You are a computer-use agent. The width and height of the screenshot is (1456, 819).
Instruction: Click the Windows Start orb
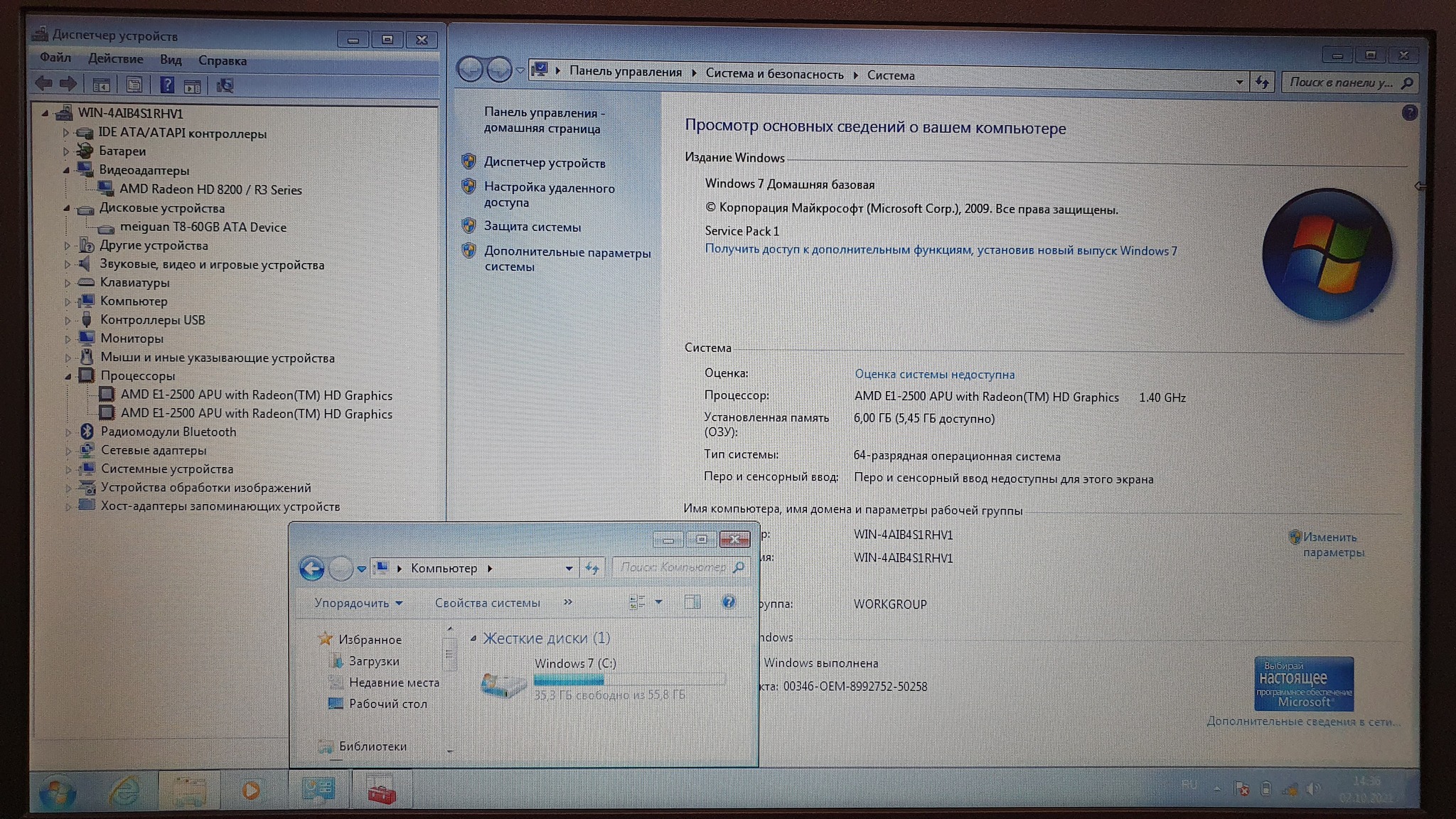(x=57, y=792)
